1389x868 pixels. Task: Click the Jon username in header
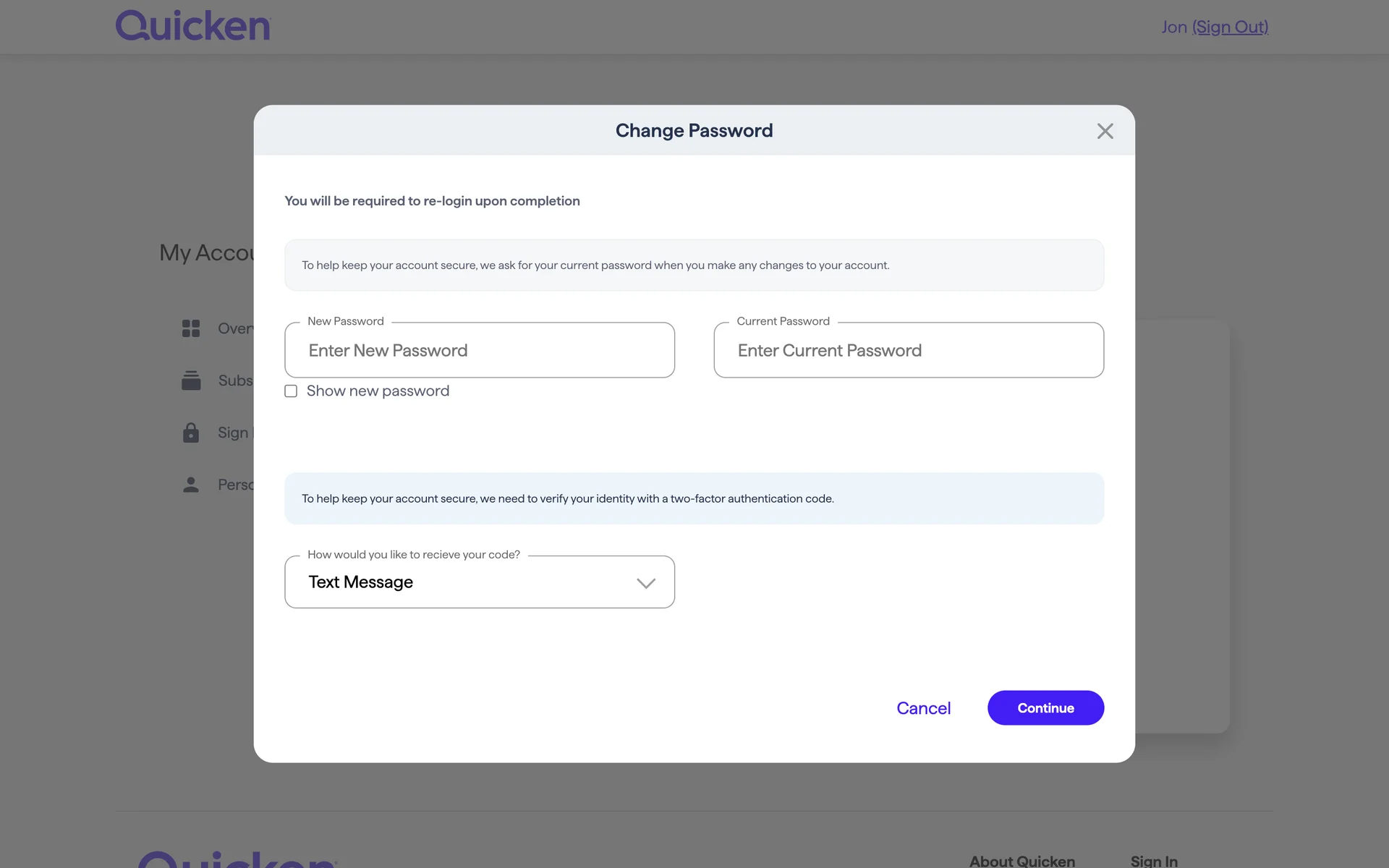[x=1173, y=27]
